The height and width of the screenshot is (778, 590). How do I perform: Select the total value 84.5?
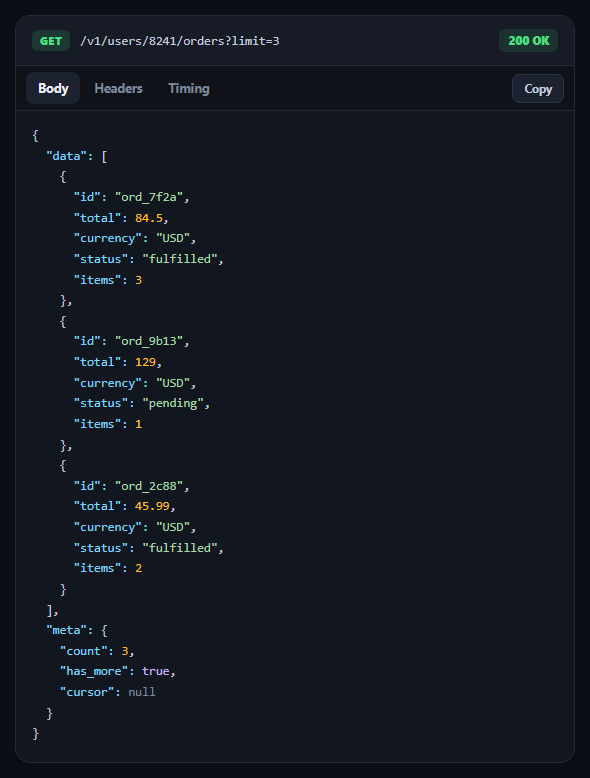tap(149, 218)
